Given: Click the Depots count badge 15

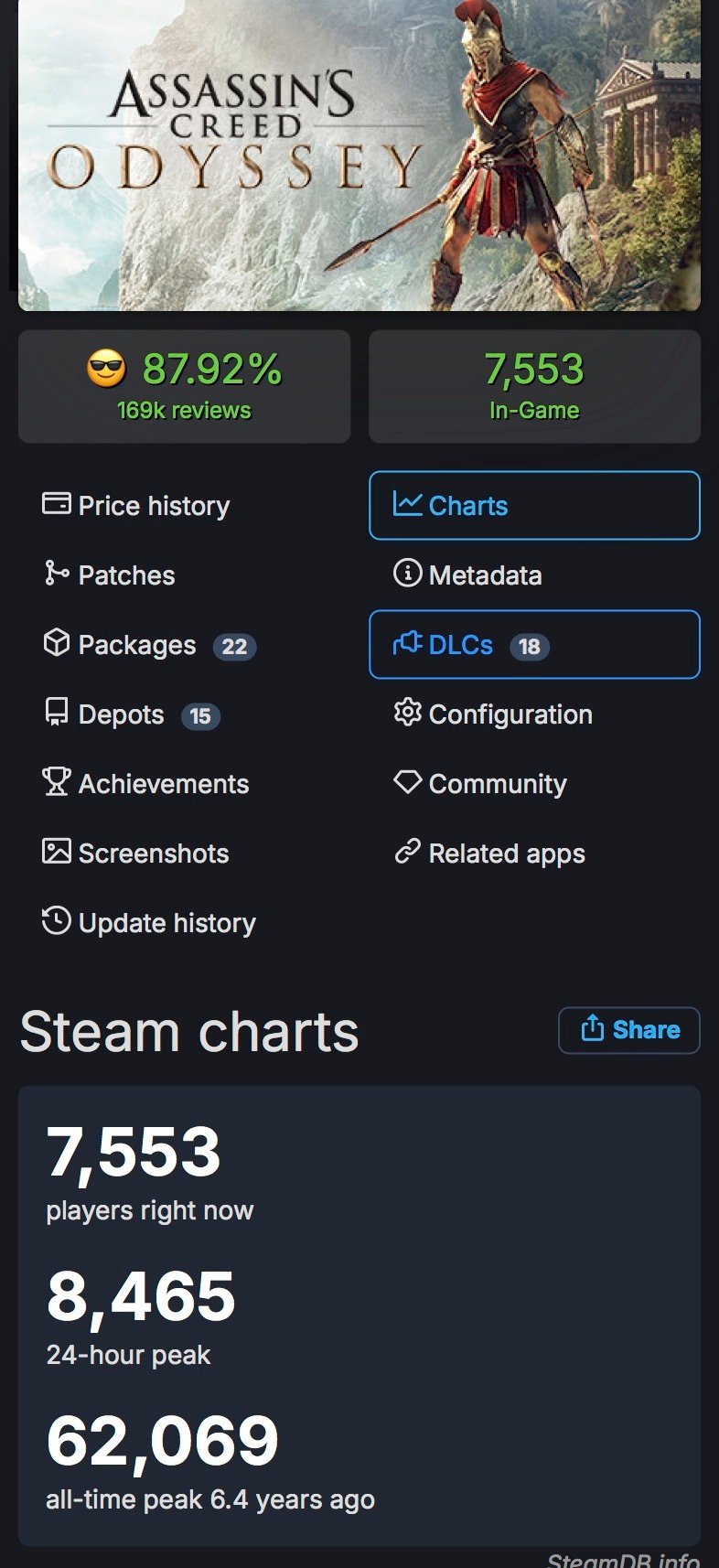Looking at the screenshot, I should [200, 716].
